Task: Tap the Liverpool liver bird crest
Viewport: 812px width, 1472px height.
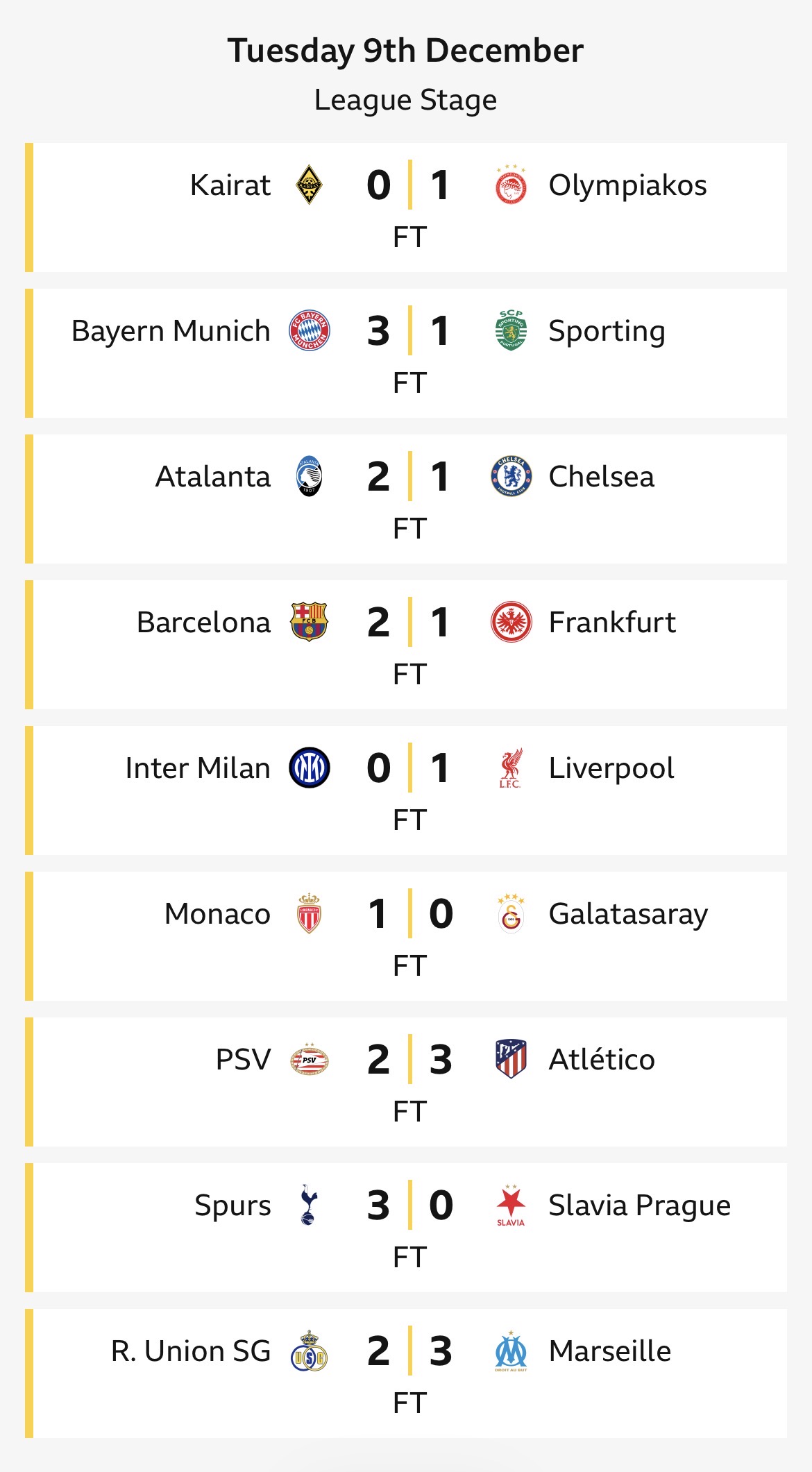Action: [511, 768]
